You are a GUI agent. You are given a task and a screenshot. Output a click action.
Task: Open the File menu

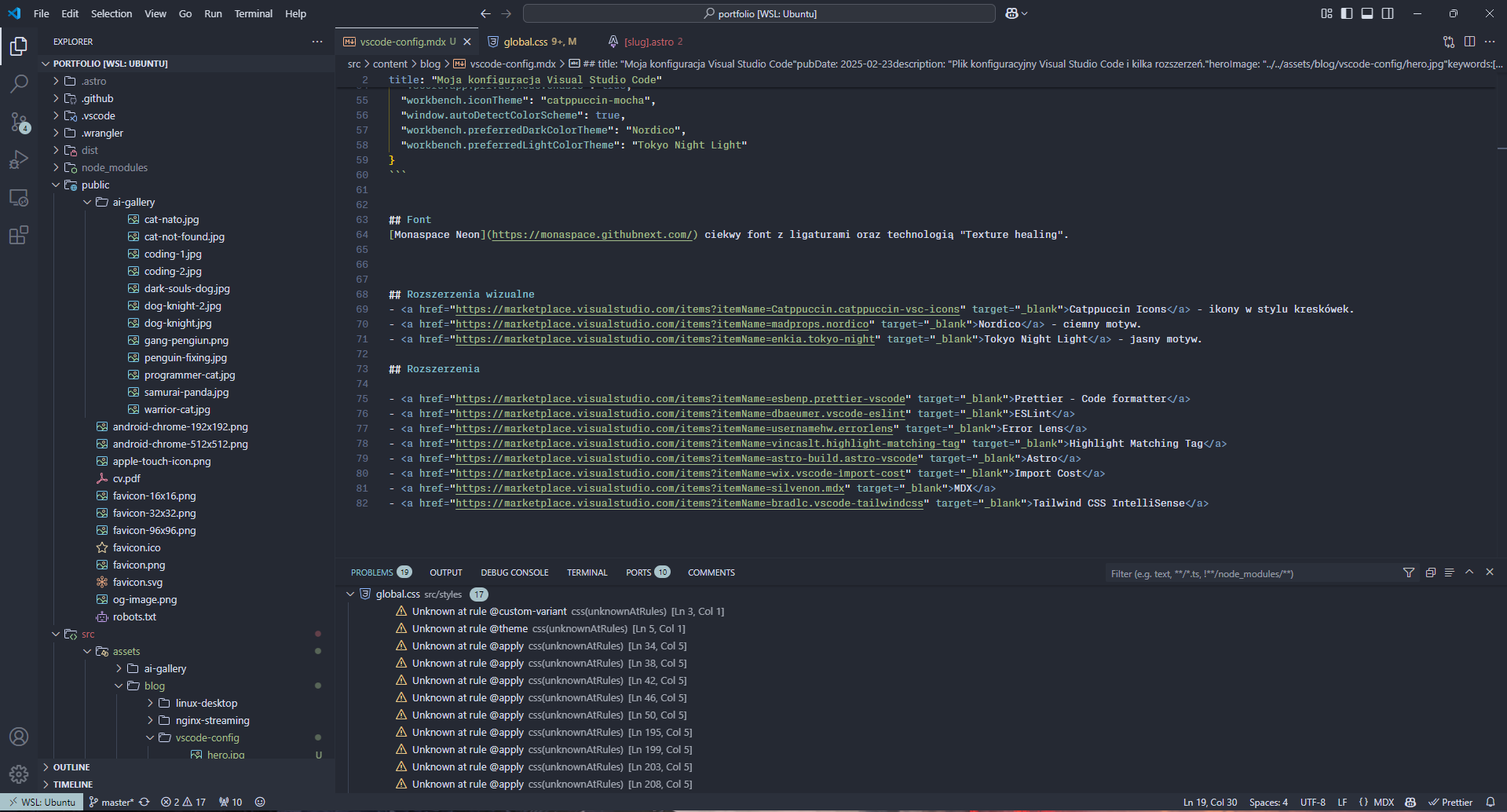(x=42, y=13)
